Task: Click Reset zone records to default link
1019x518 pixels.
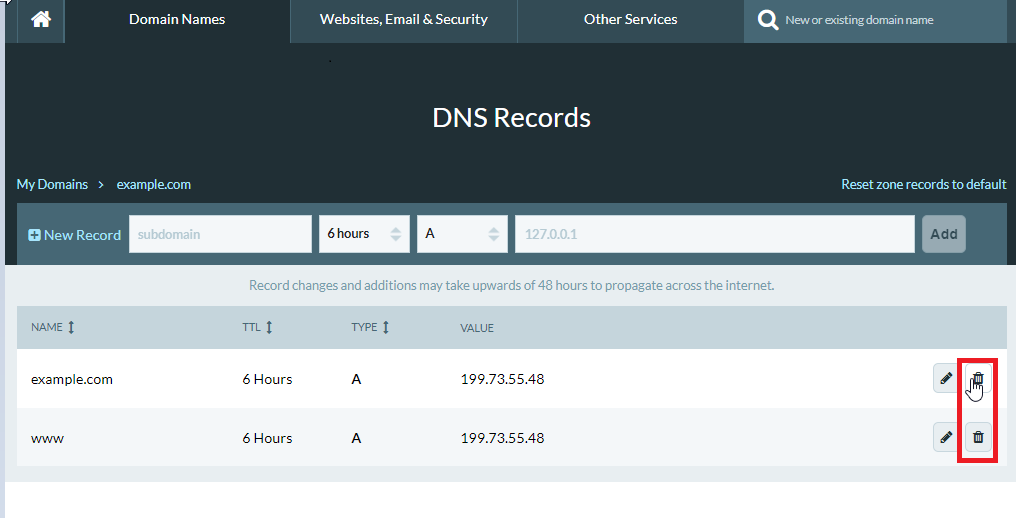Action: 923,184
